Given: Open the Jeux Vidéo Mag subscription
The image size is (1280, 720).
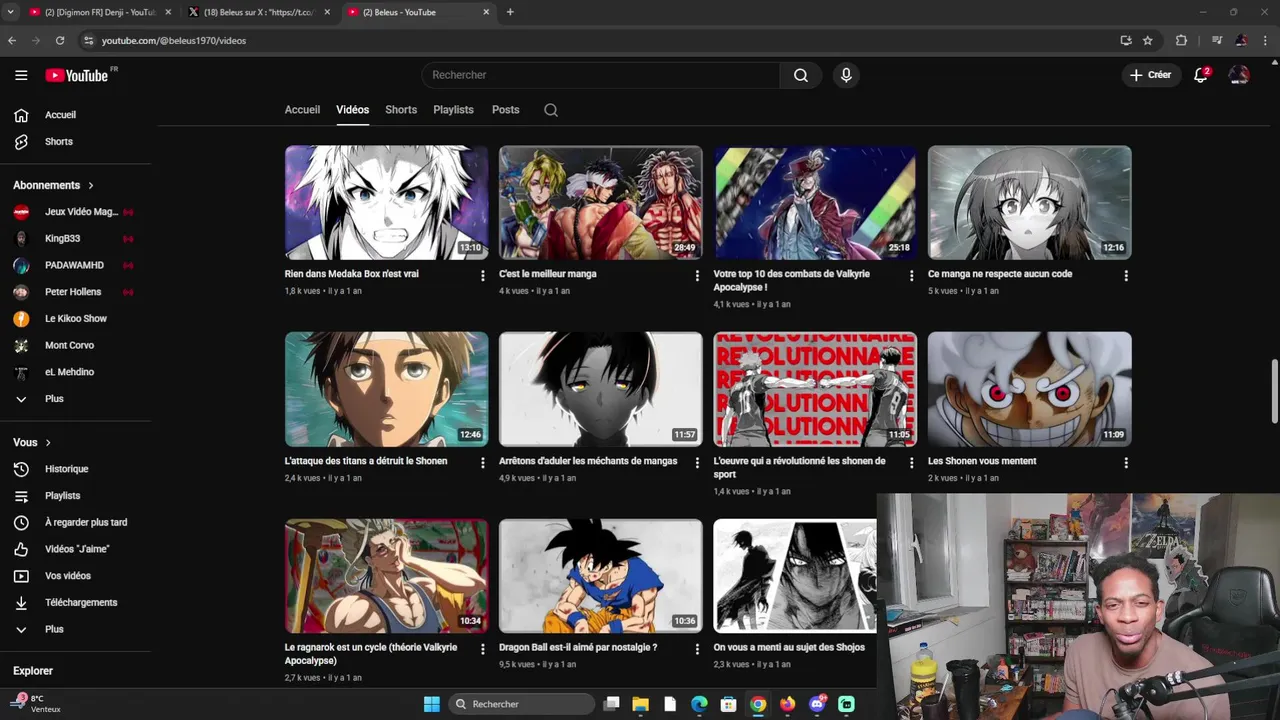Looking at the screenshot, I should tap(80, 212).
